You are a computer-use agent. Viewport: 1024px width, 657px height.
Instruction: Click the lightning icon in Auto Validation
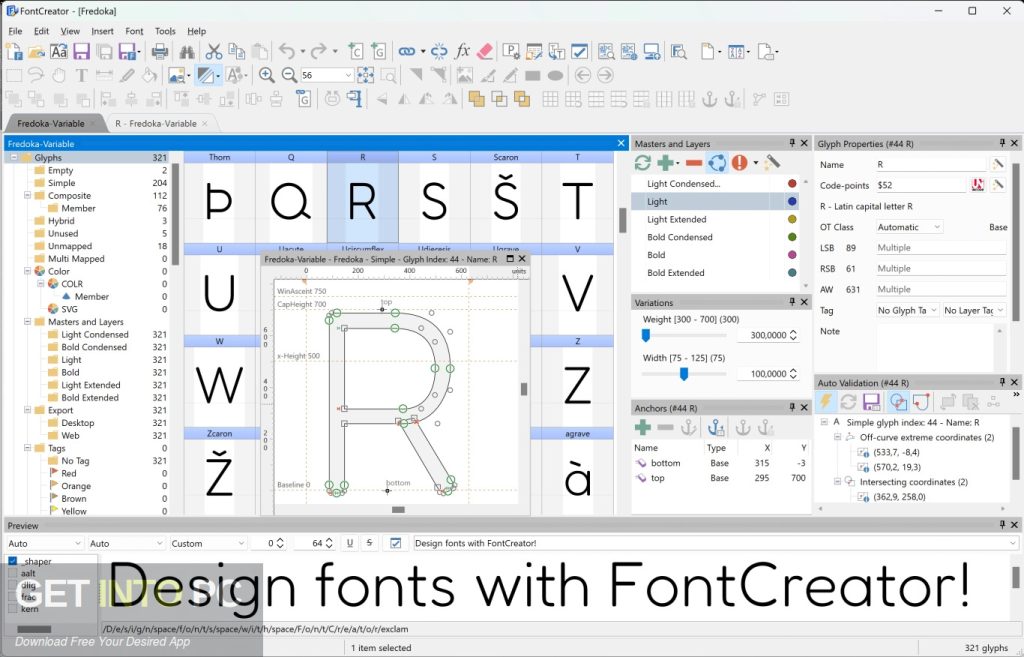[x=826, y=402]
